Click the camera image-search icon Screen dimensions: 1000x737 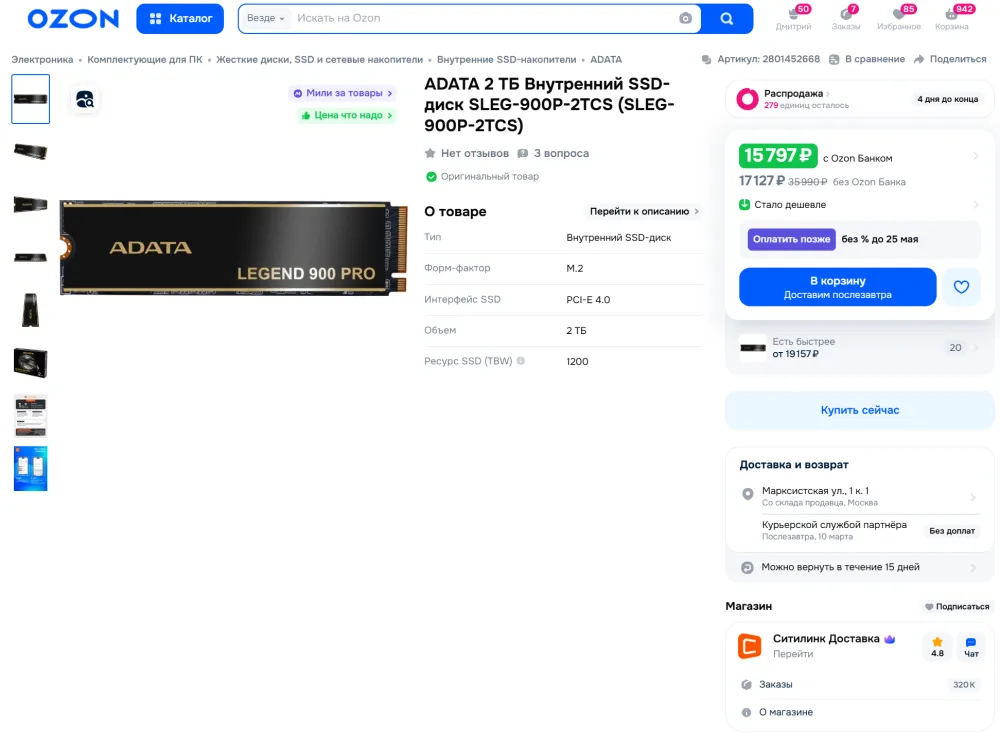pos(685,18)
